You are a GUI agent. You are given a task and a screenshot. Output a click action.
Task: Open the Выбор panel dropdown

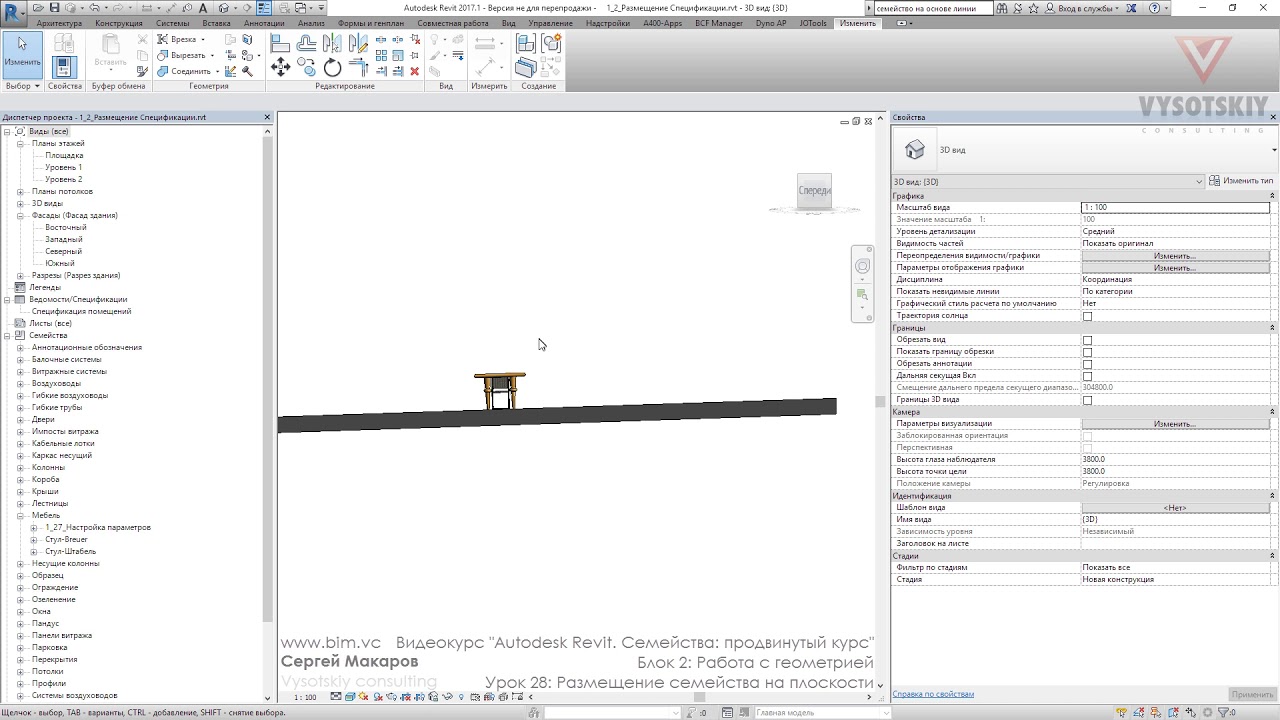[22, 86]
